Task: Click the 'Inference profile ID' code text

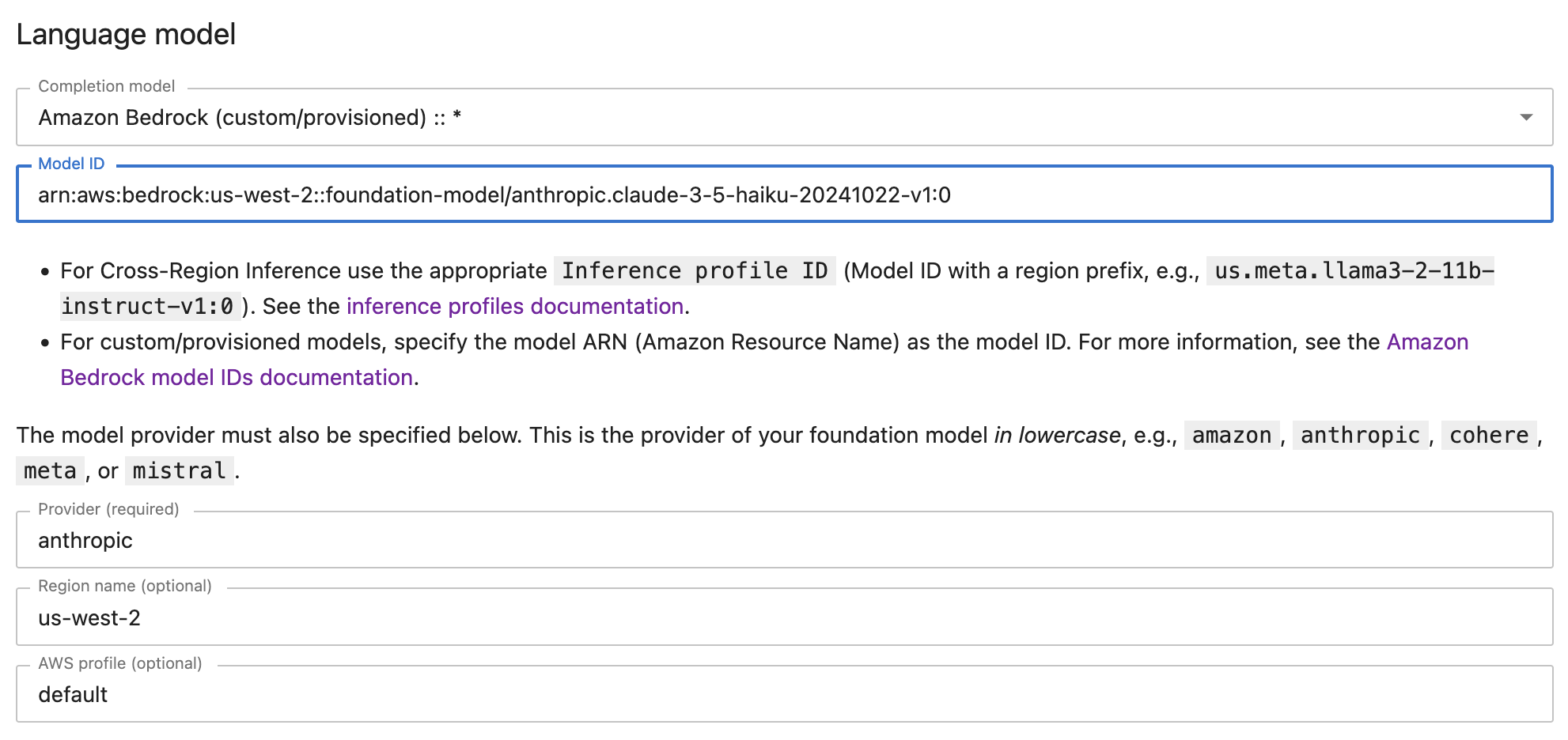Action: tap(695, 270)
